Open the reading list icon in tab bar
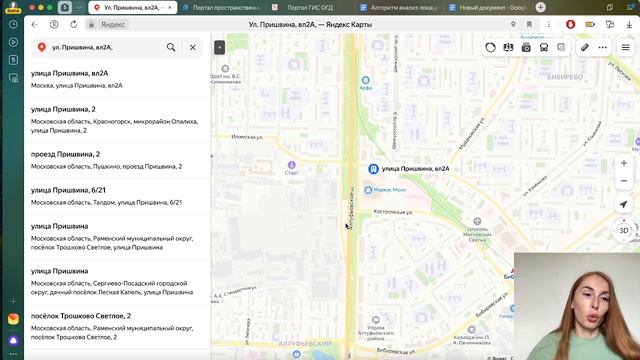The height and width of the screenshot is (360, 640). [x=609, y=7]
